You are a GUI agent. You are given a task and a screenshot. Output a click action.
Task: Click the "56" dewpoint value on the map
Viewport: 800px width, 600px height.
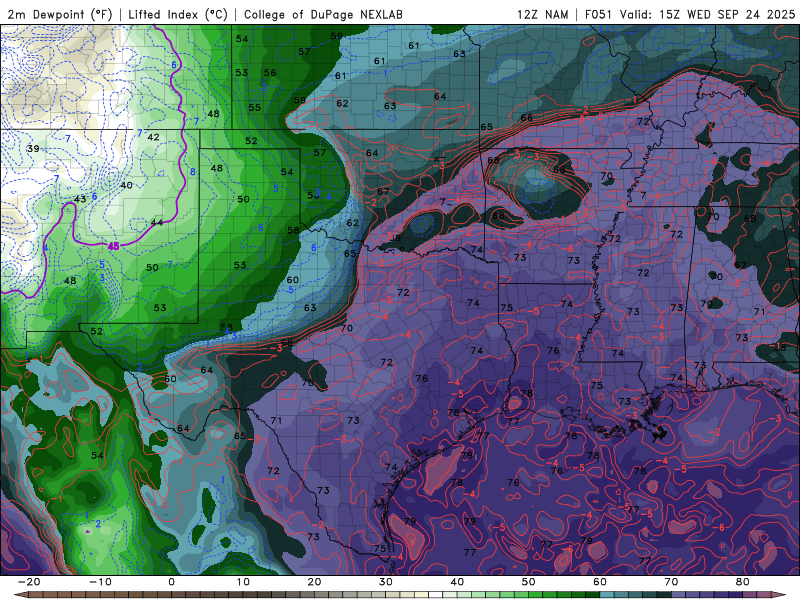(269, 72)
